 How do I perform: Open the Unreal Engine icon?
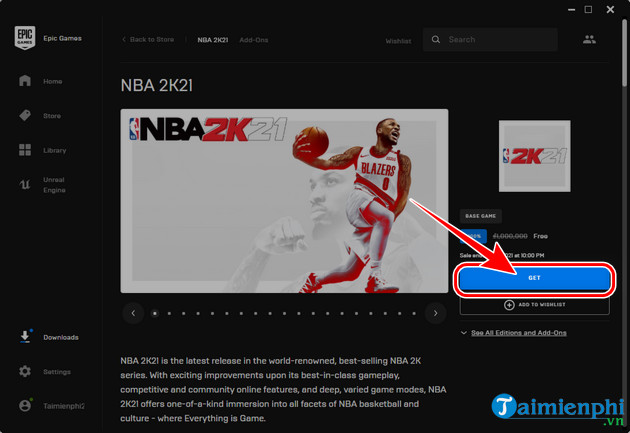pos(25,184)
